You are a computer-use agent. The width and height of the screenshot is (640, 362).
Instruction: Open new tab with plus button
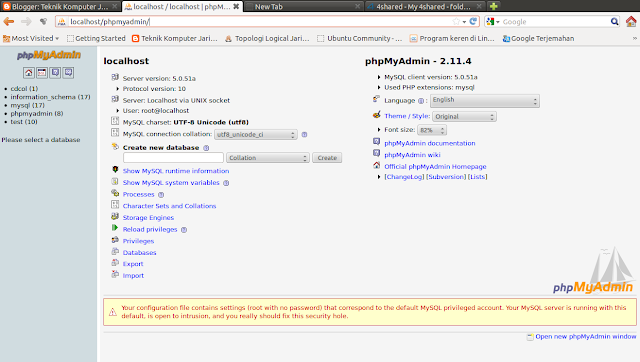click(493, 6)
